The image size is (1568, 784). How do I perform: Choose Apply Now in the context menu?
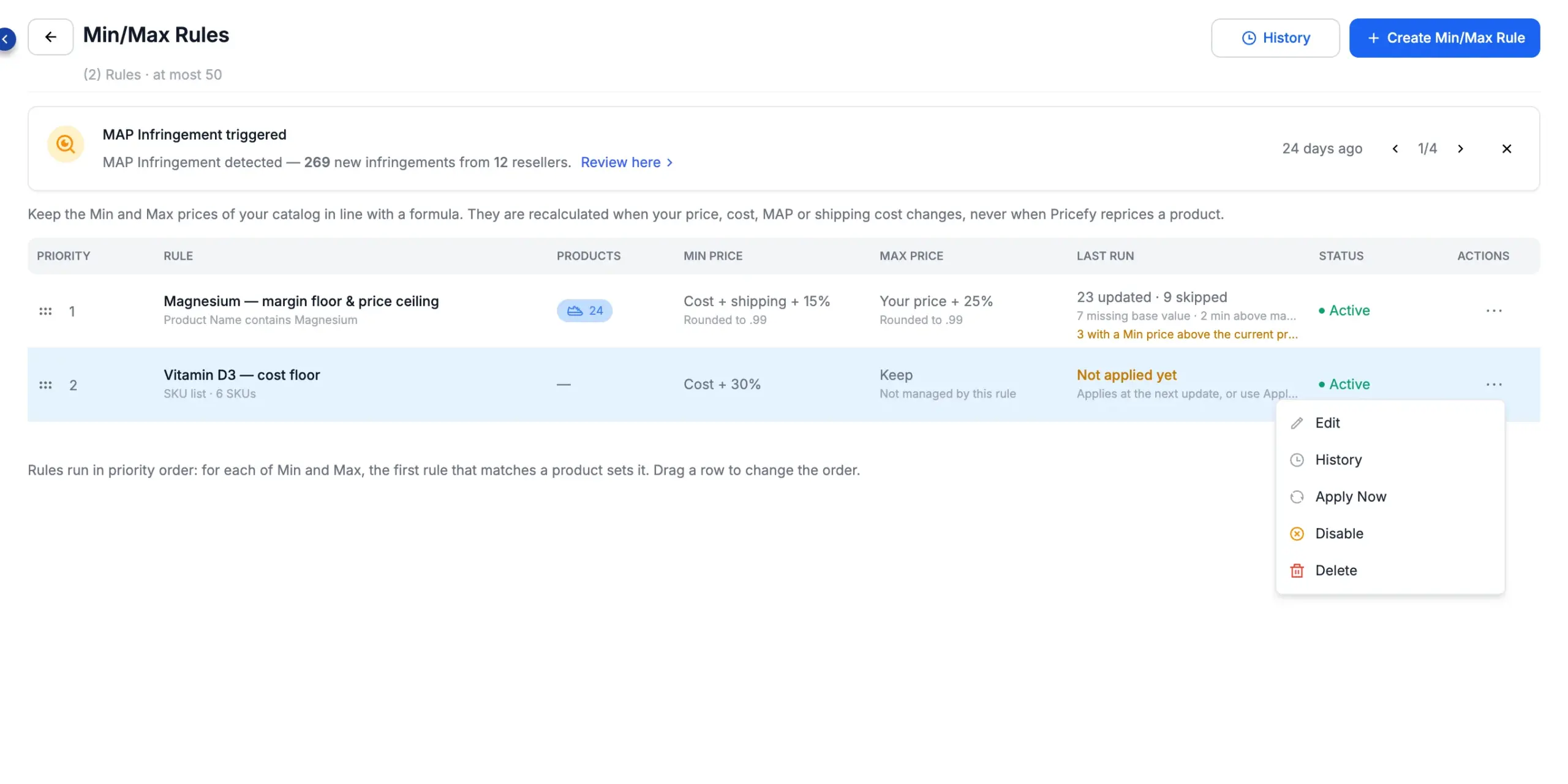(x=1390, y=497)
